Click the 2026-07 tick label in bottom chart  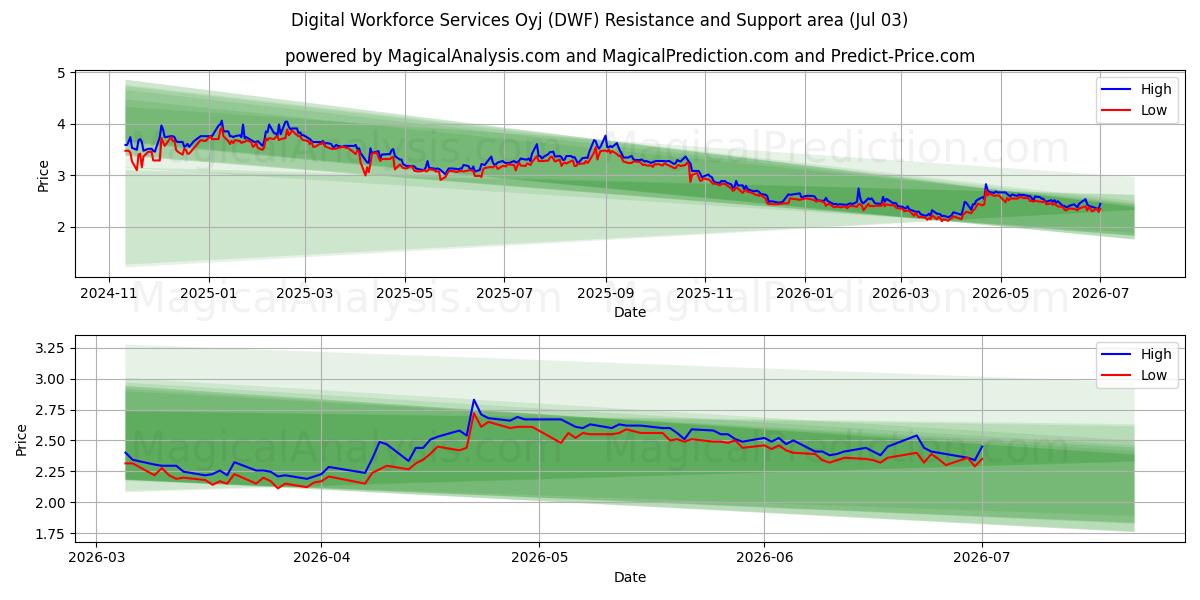click(x=982, y=559)
